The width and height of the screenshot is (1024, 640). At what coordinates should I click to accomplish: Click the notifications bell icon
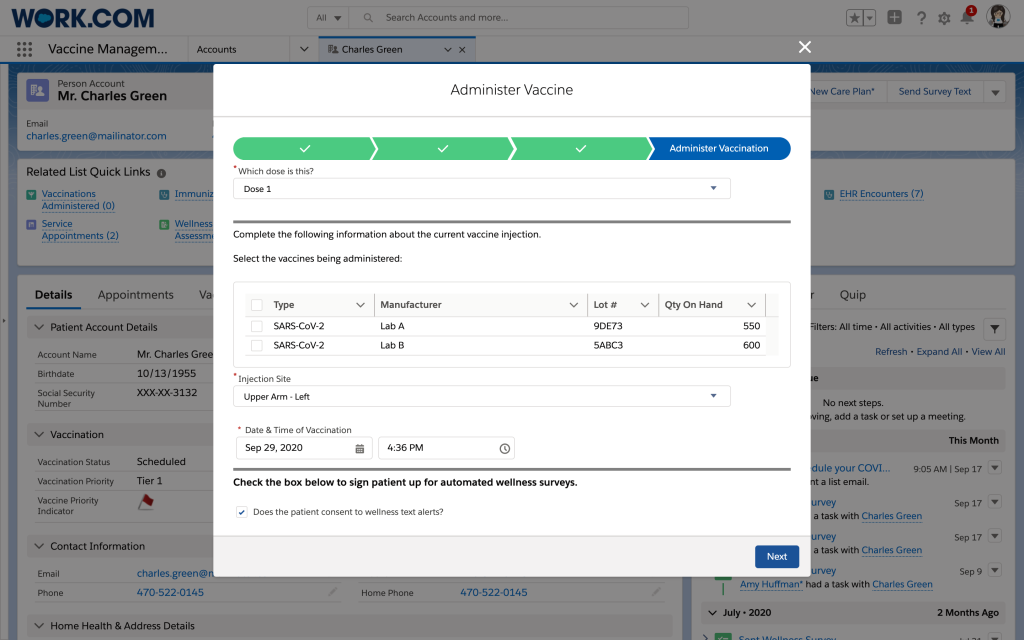[966, 18]
